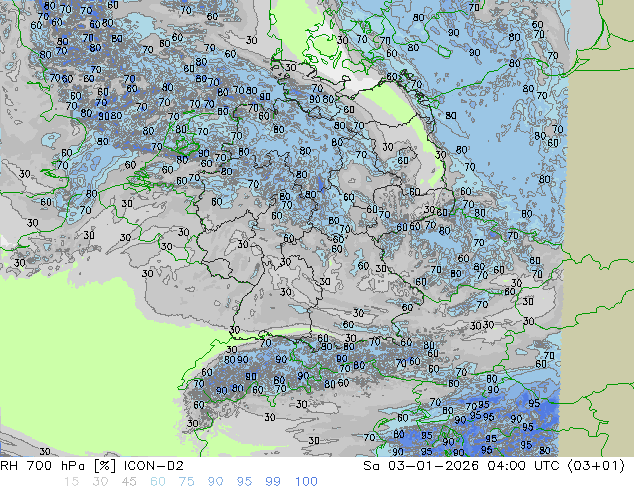This screenshot has width=634, height=490.
Task: Select the legend value 30 in the color scale
Action: click(100, 482)
